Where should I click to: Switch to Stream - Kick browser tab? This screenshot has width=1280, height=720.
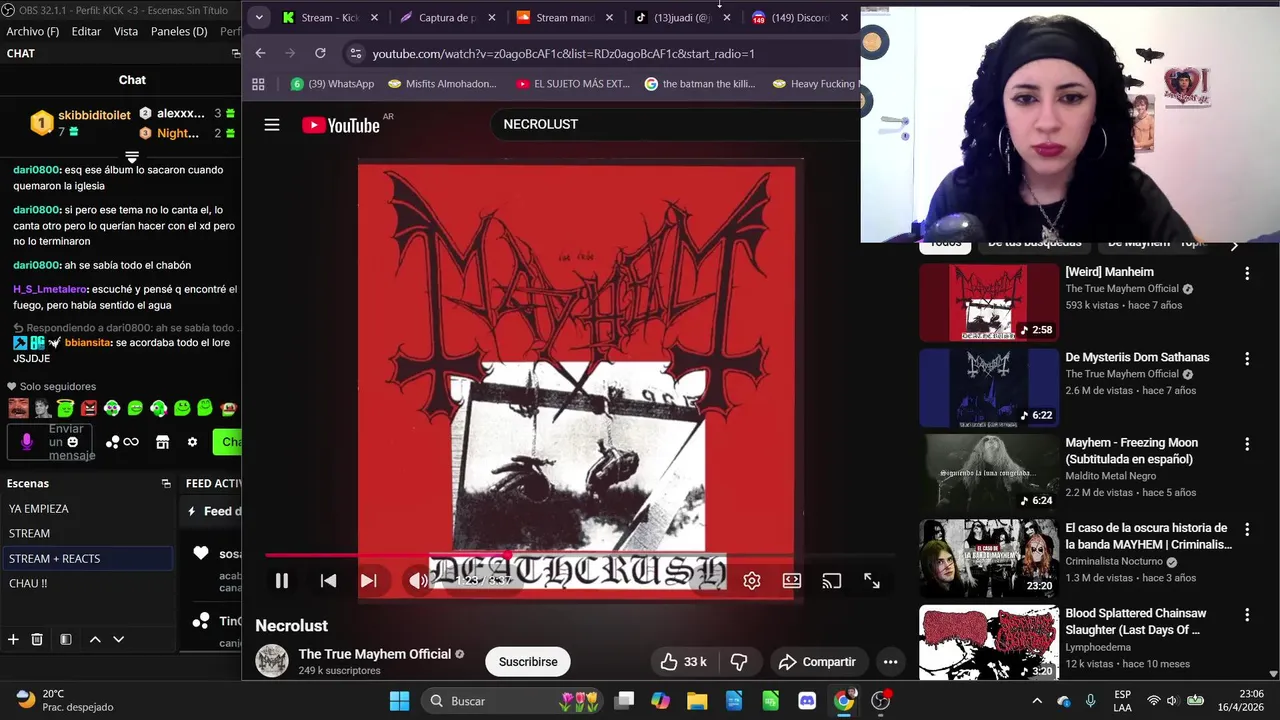[331, 17]
